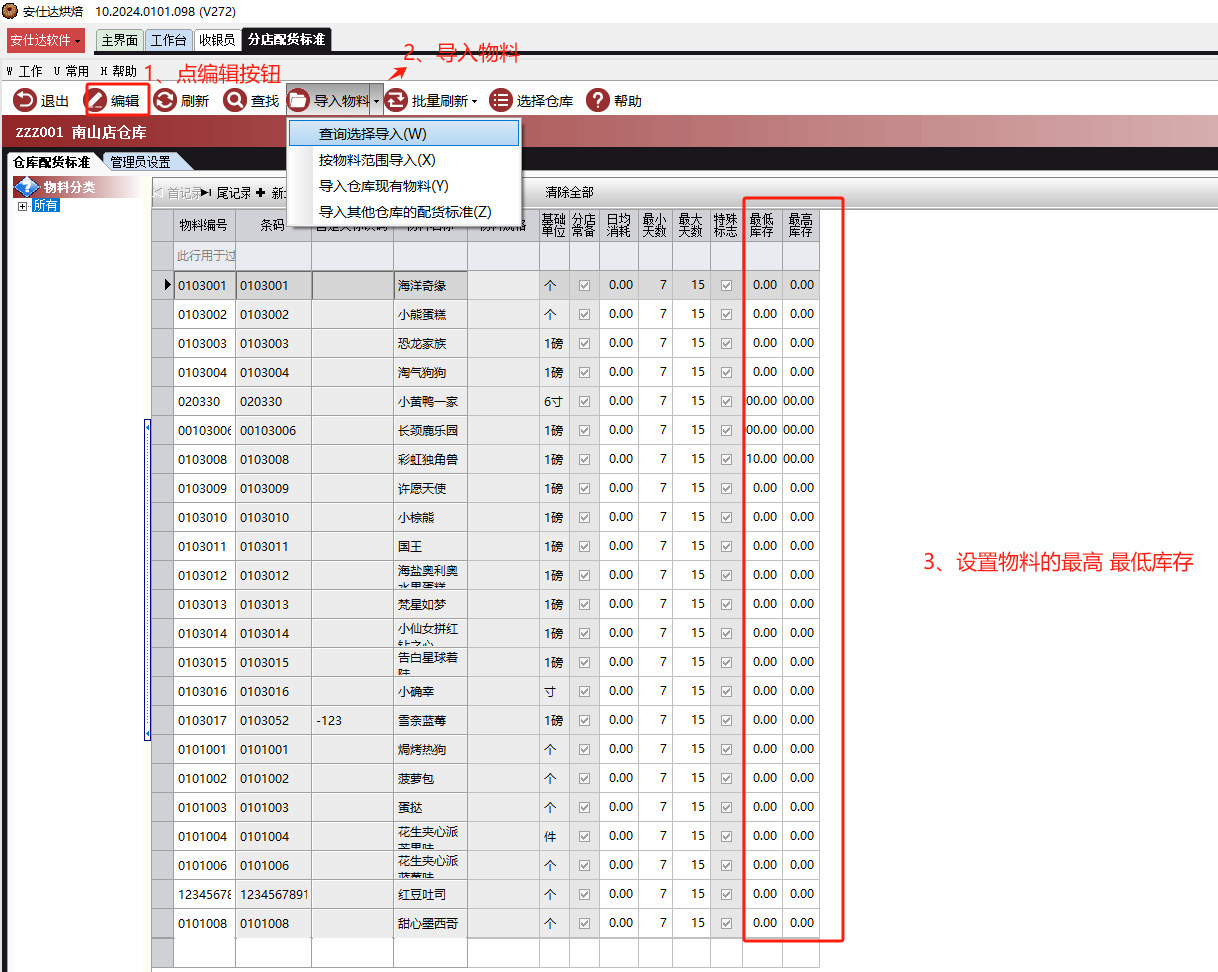Screen dimensions: 1218x972
Task: Switch to the 收银员 tab
Action: pos(217,40)
